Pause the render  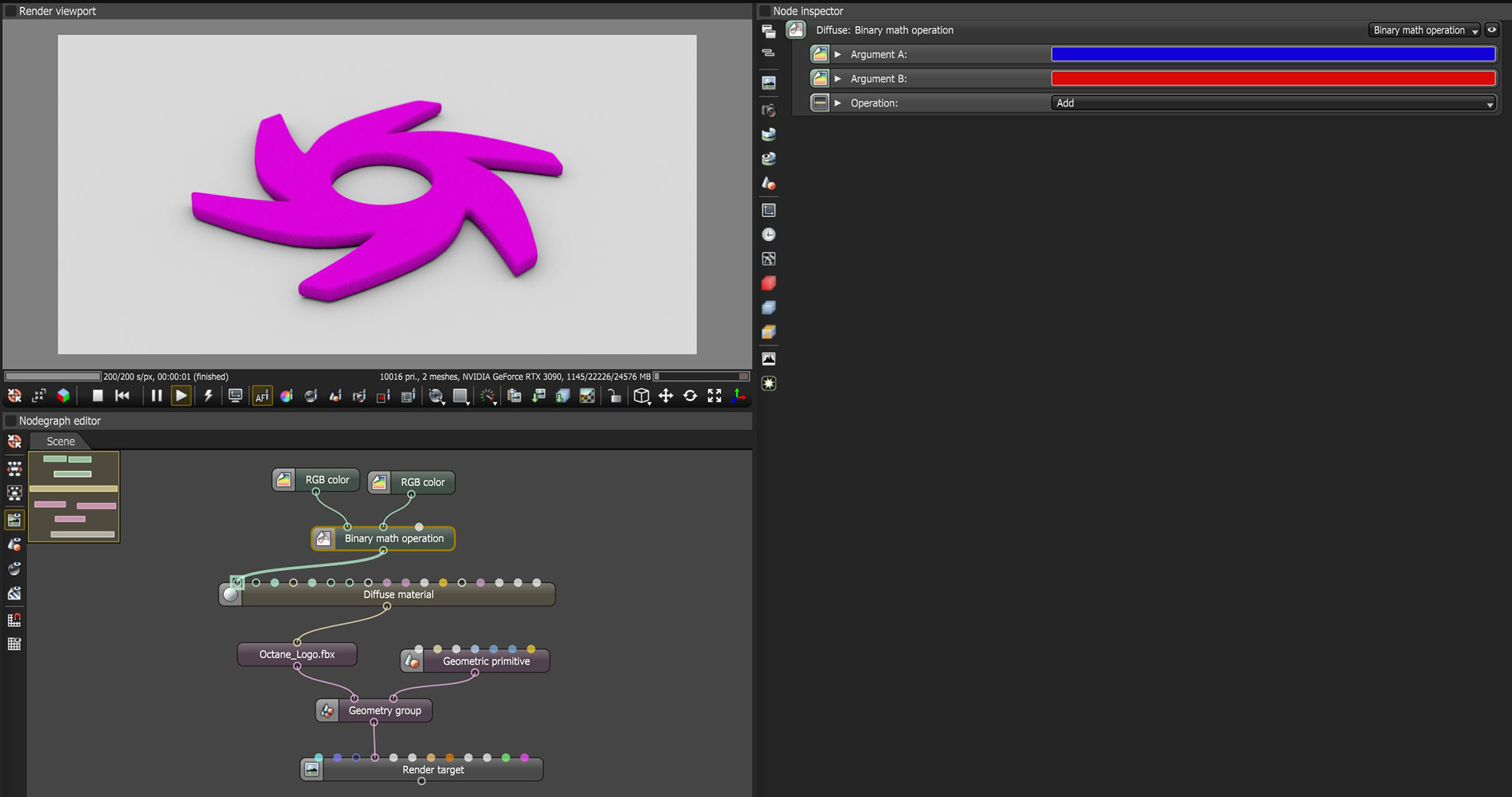point(156,395)
